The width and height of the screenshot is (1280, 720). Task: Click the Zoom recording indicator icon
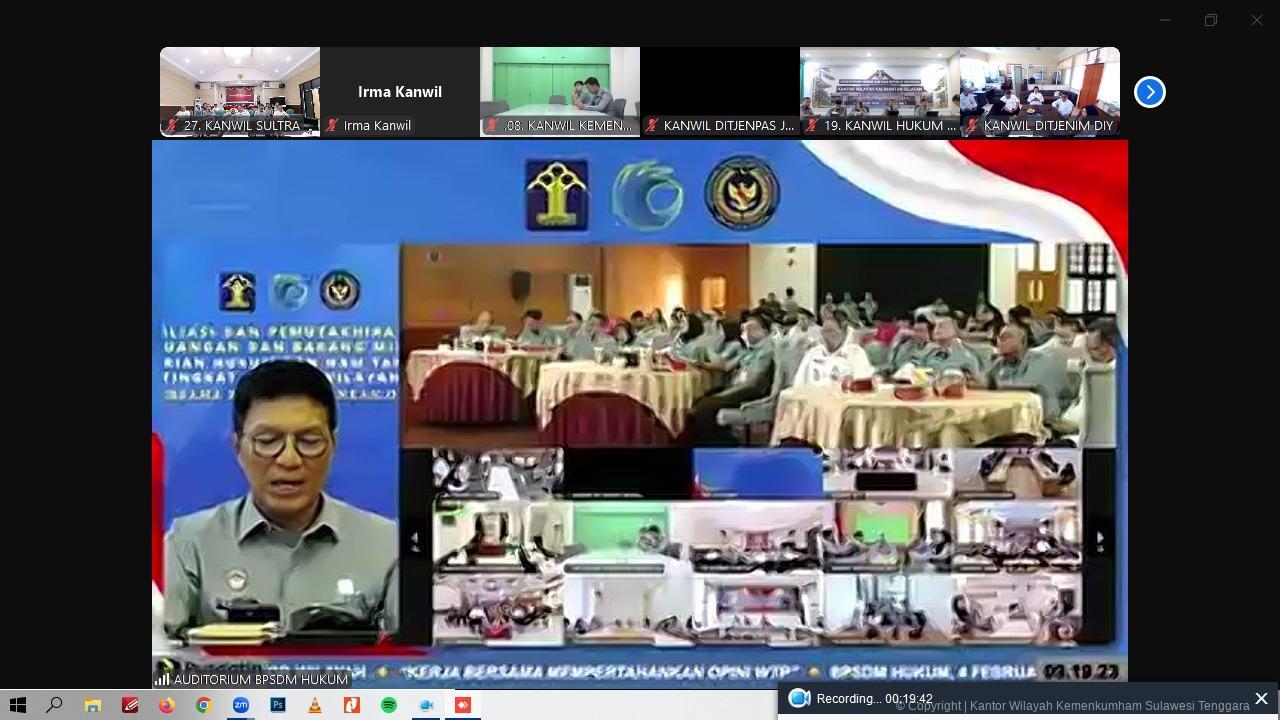click(x=799, y=699)
